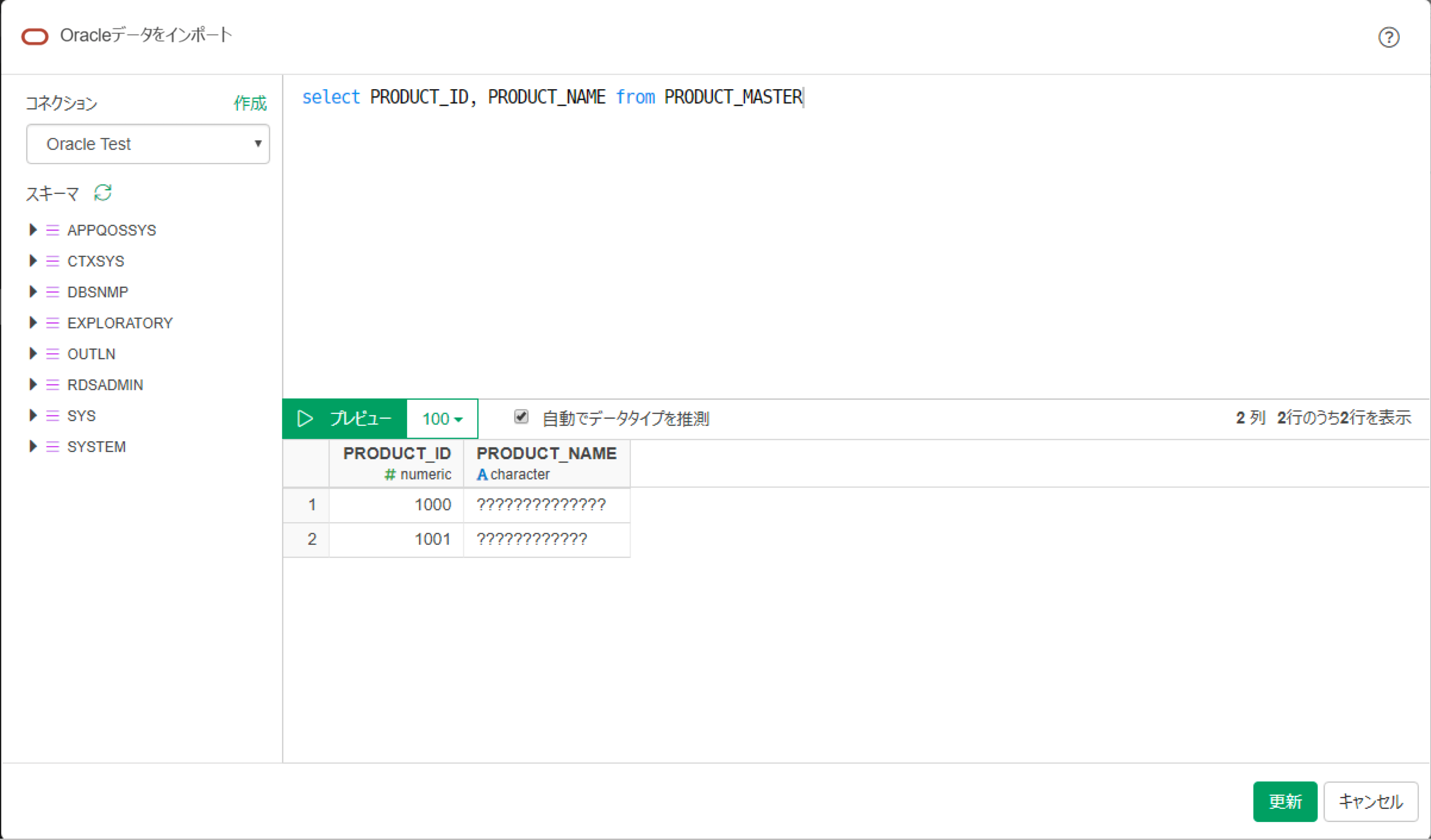This screenshot has width=1431, height=840.
Task: Expand the RDSADMIN schema arrow
Action: pos(33,384)
